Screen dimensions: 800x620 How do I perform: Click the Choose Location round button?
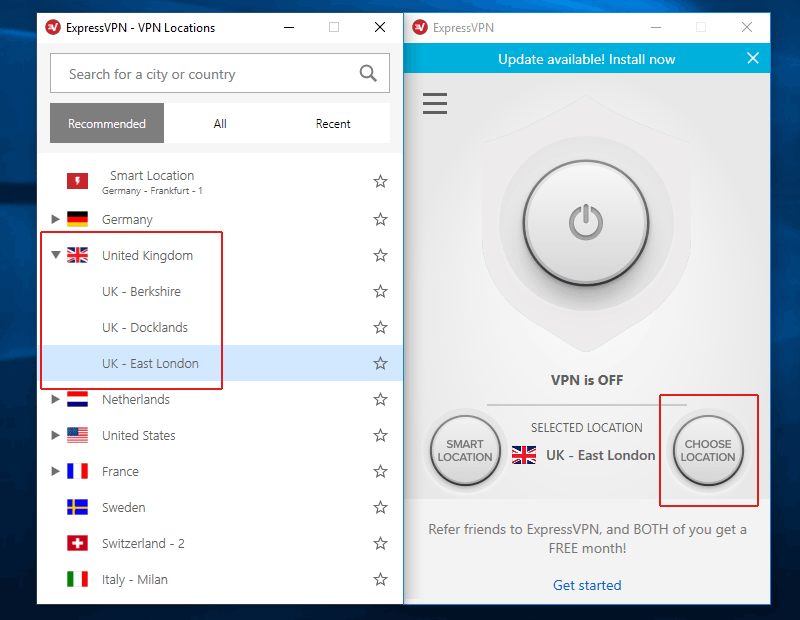coord(708,451)
